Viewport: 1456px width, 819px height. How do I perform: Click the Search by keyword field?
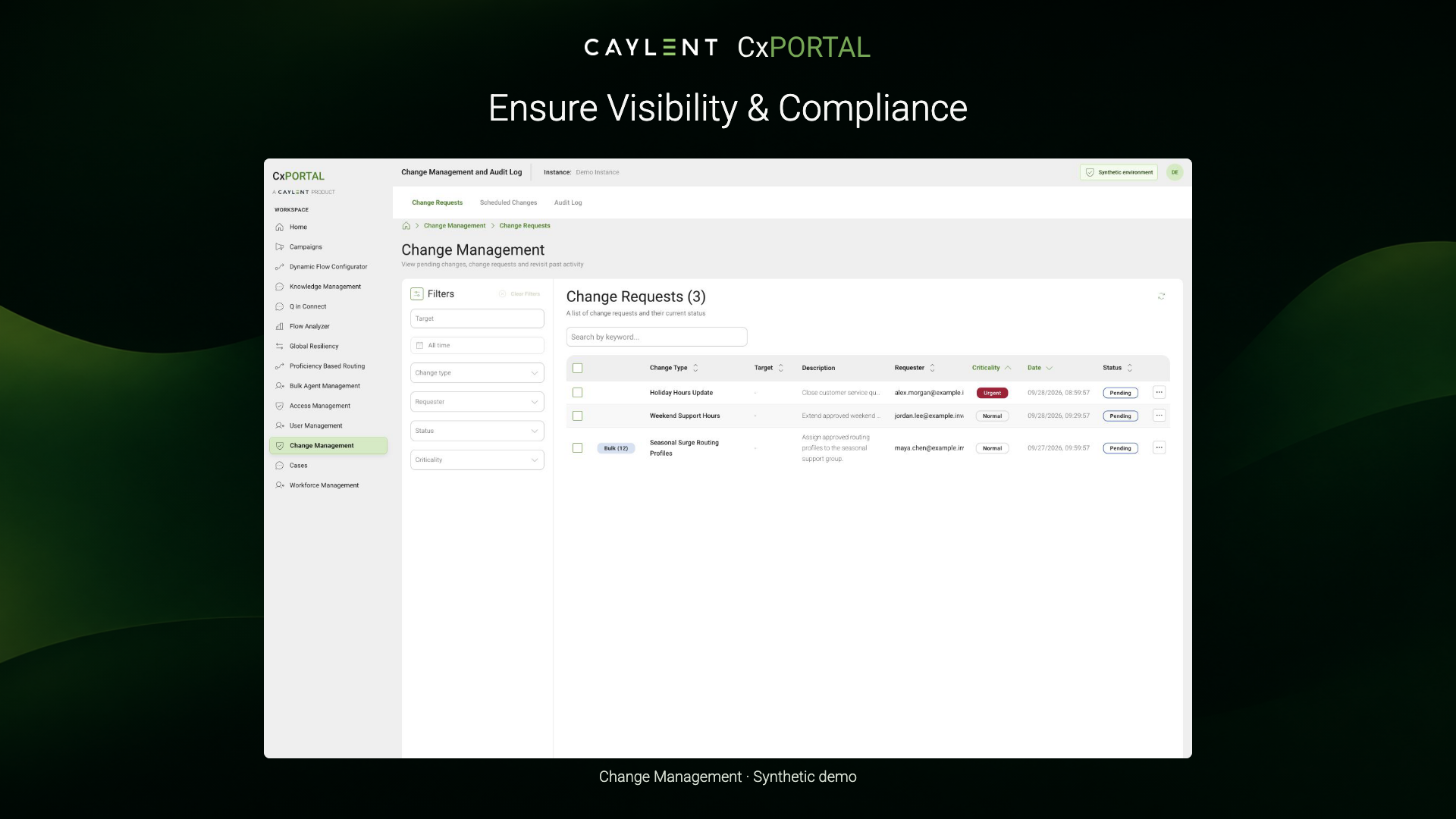(x=657, y=337)
